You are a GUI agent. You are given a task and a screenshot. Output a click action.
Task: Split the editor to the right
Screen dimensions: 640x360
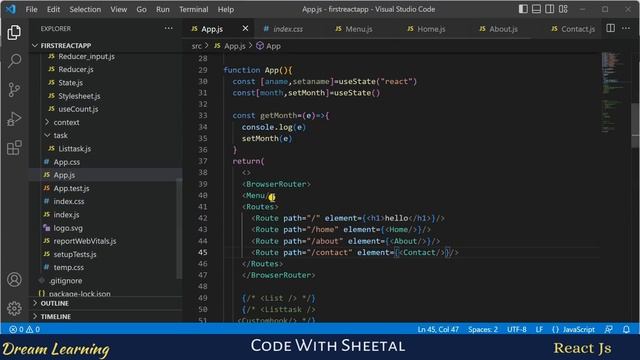(610, 28)
